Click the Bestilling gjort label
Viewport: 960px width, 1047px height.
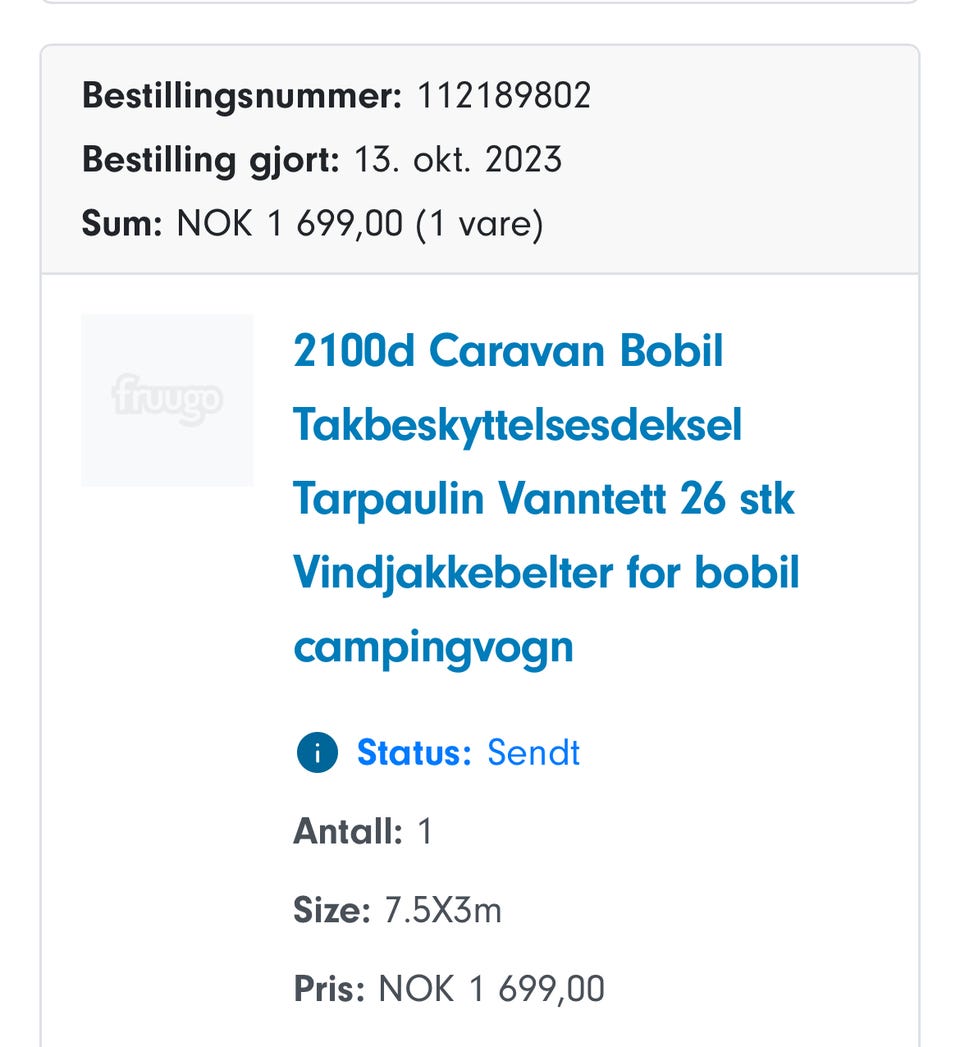(211, 160)
